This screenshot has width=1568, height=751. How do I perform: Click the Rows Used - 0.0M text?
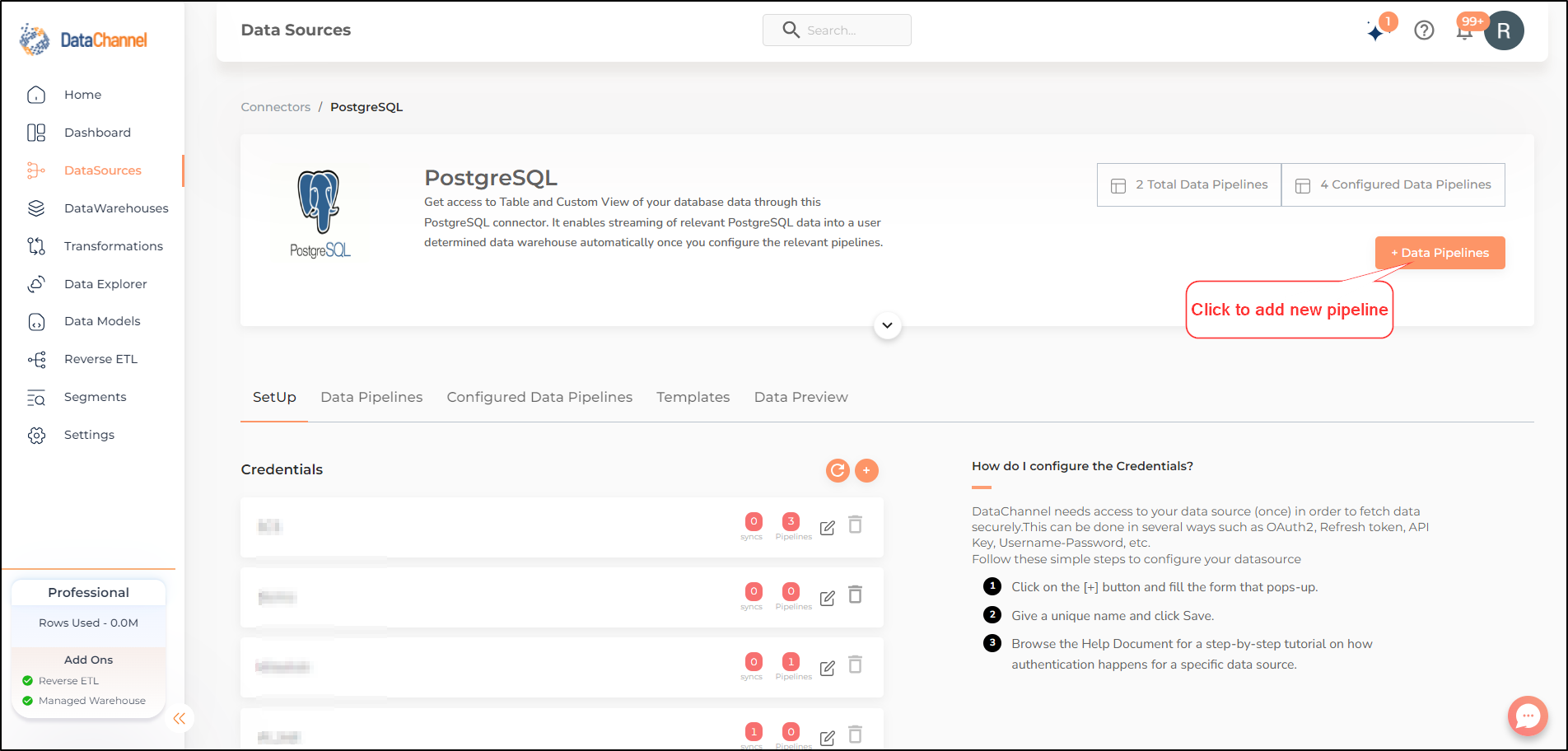point(88,623)
